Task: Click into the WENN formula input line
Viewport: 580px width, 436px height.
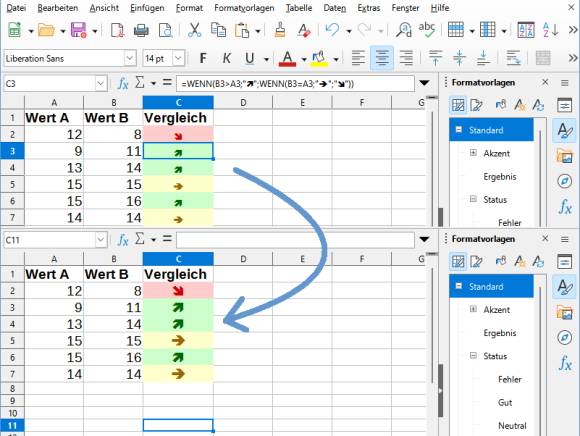Action: (x=295, y=84)
